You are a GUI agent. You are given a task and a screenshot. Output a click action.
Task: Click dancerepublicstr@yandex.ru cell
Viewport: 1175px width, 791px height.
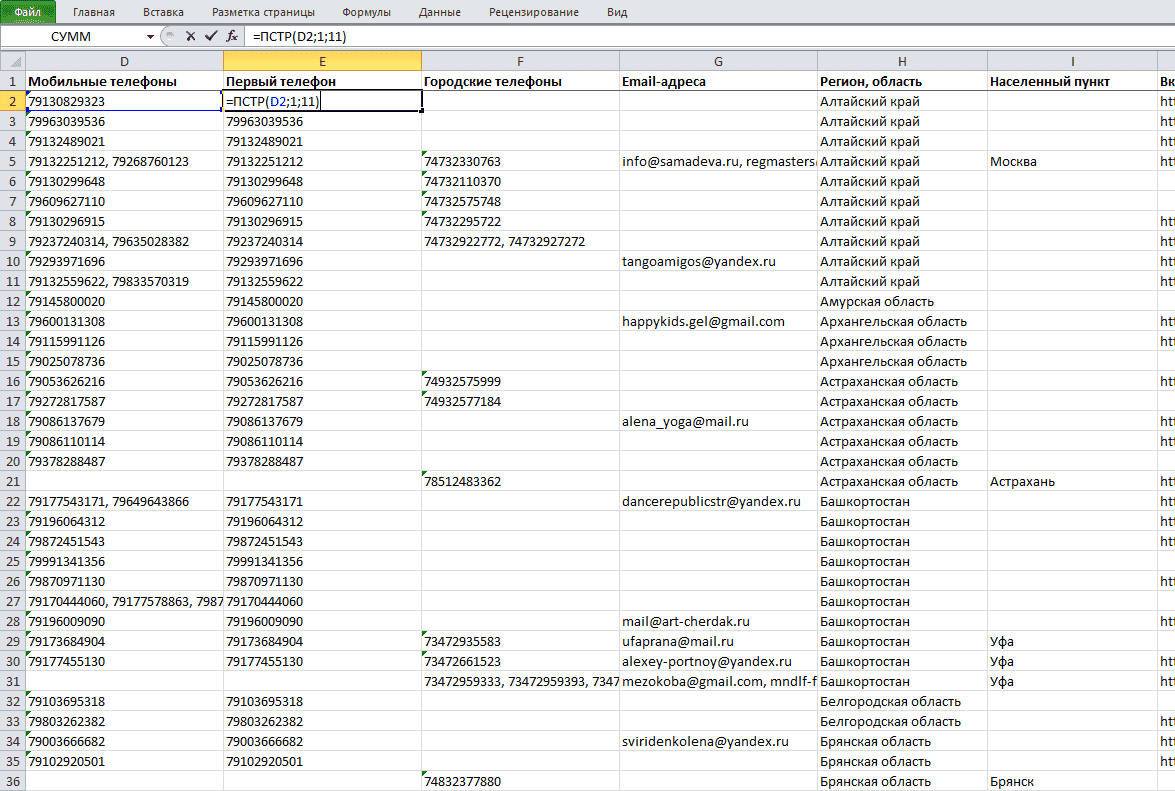718,501
